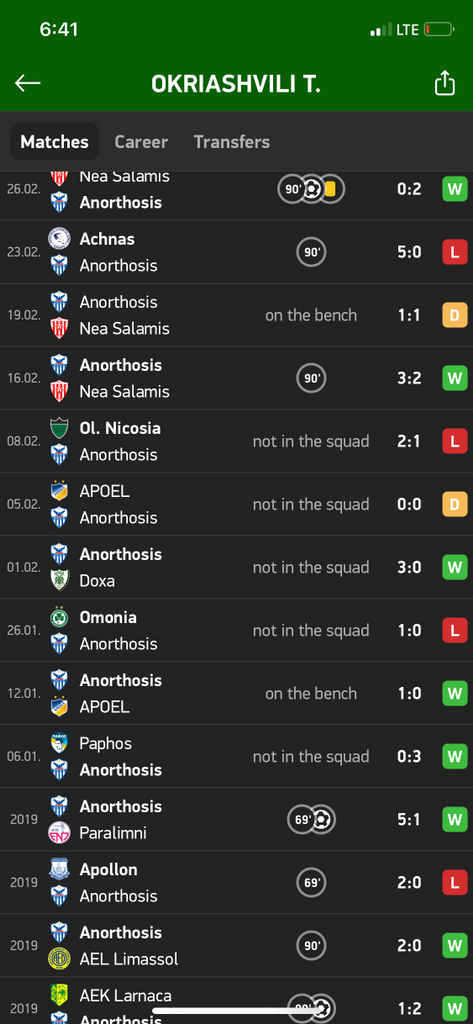Image resolution: width=473 pixels, height=1024 pixels.
Task: Tap the Doxa green crest icon
Action: click(59, 581)
